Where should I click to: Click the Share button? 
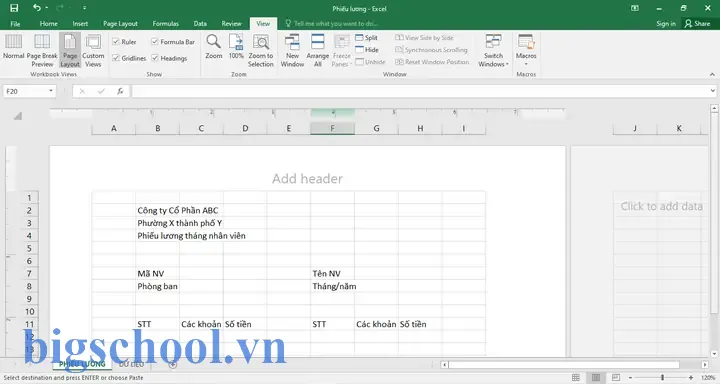[x=697, y=23]
